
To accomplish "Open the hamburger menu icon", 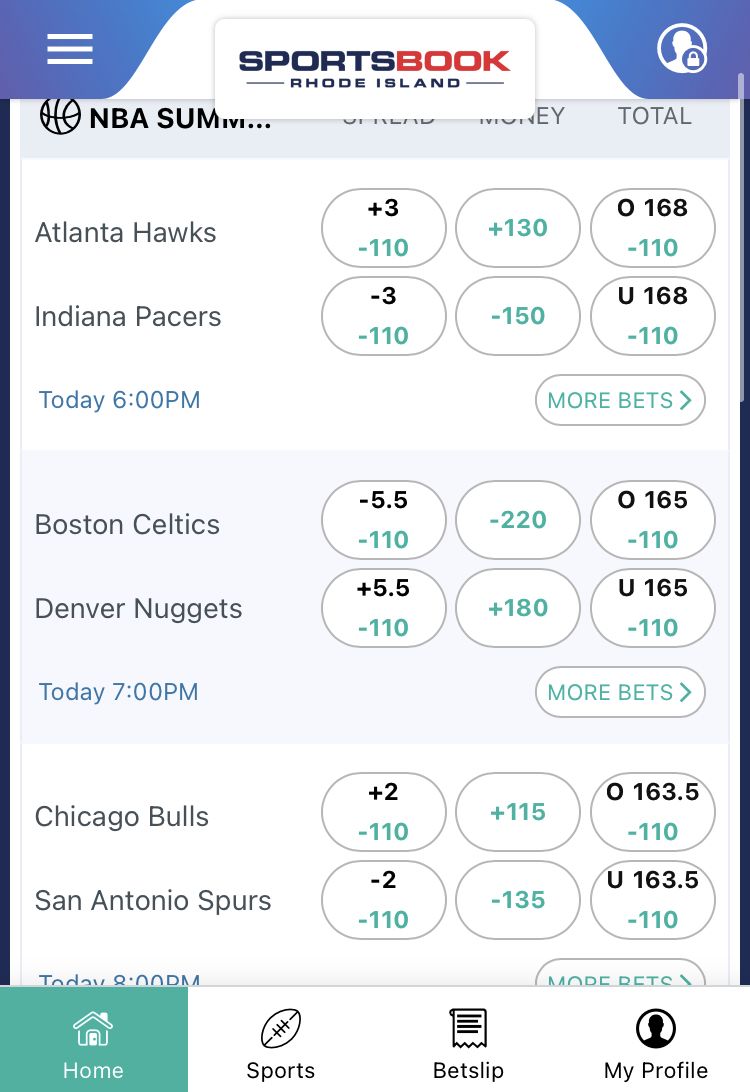I will point(70,49).
